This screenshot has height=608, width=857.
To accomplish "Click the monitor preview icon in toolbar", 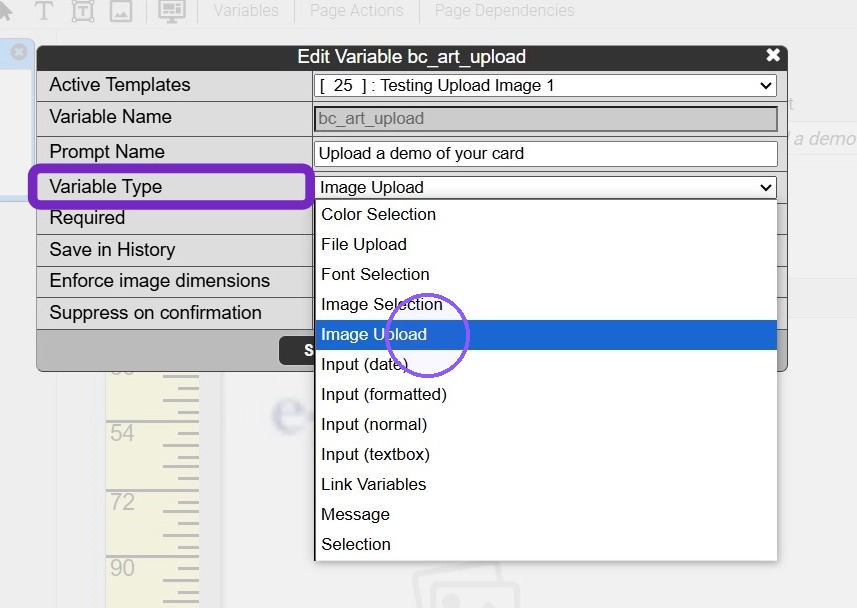I will [x=172, y=10].
